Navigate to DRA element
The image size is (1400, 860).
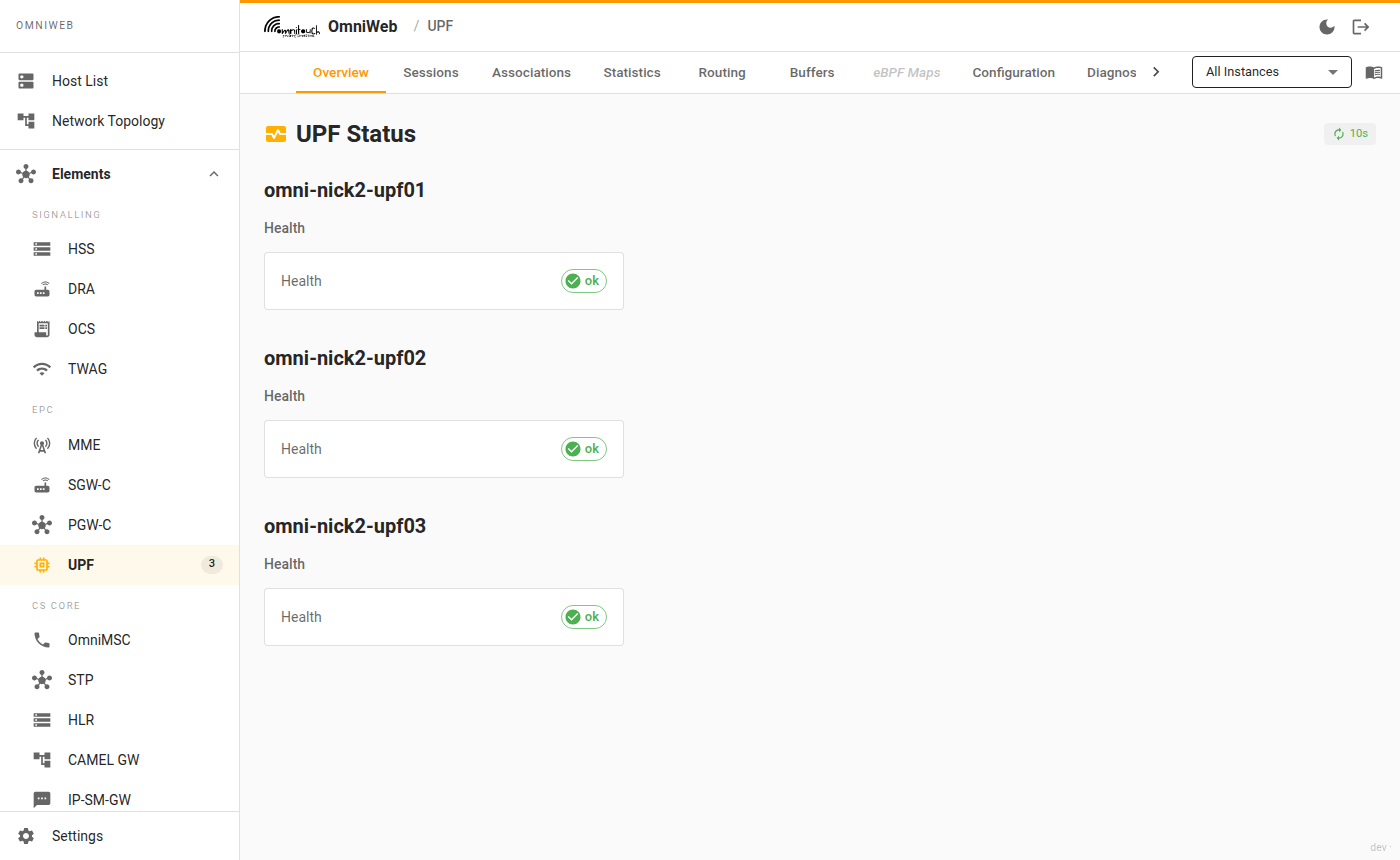click(x=120, y=289)
